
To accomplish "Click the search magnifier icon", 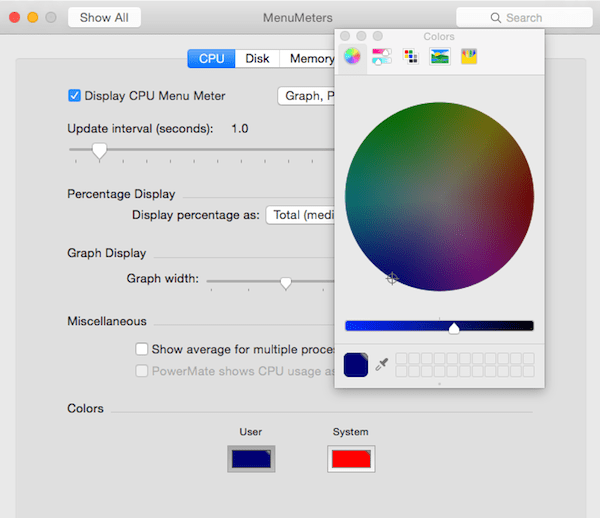I will 496,18.
